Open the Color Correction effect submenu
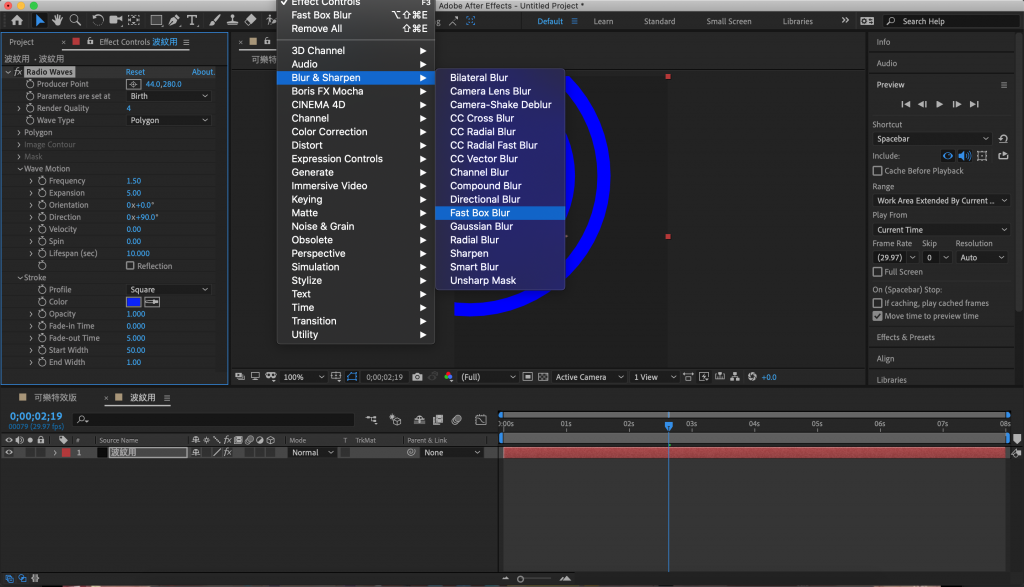 pyautogui.click(x=356, y=132)
